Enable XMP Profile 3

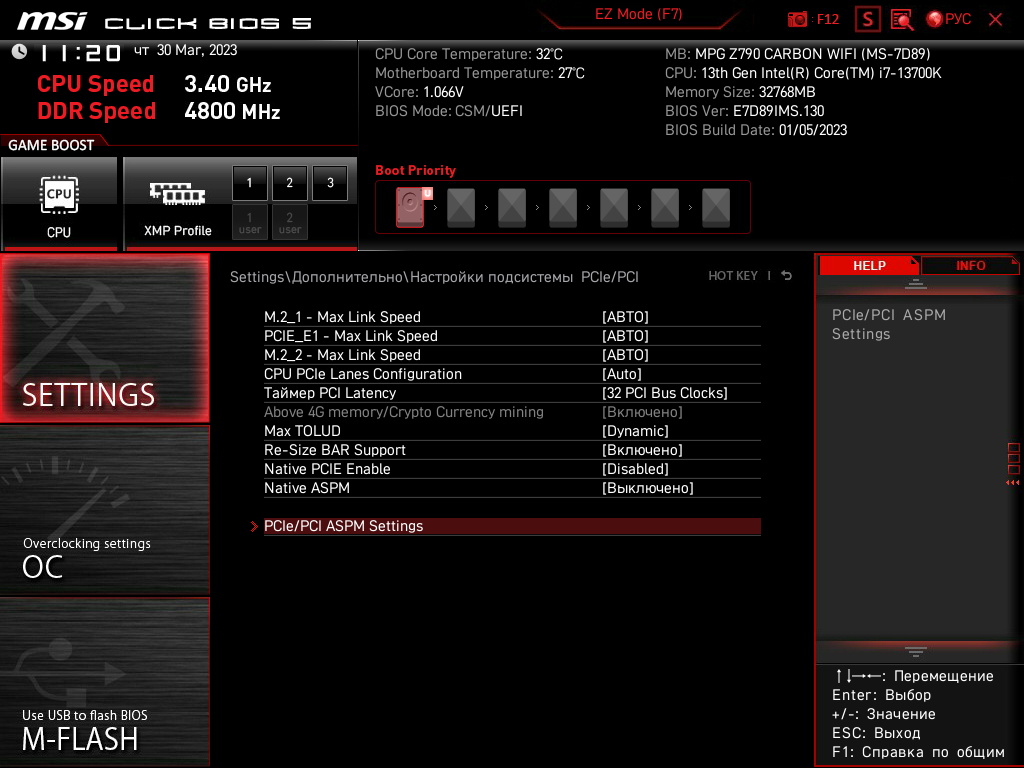tap(330, 183)
